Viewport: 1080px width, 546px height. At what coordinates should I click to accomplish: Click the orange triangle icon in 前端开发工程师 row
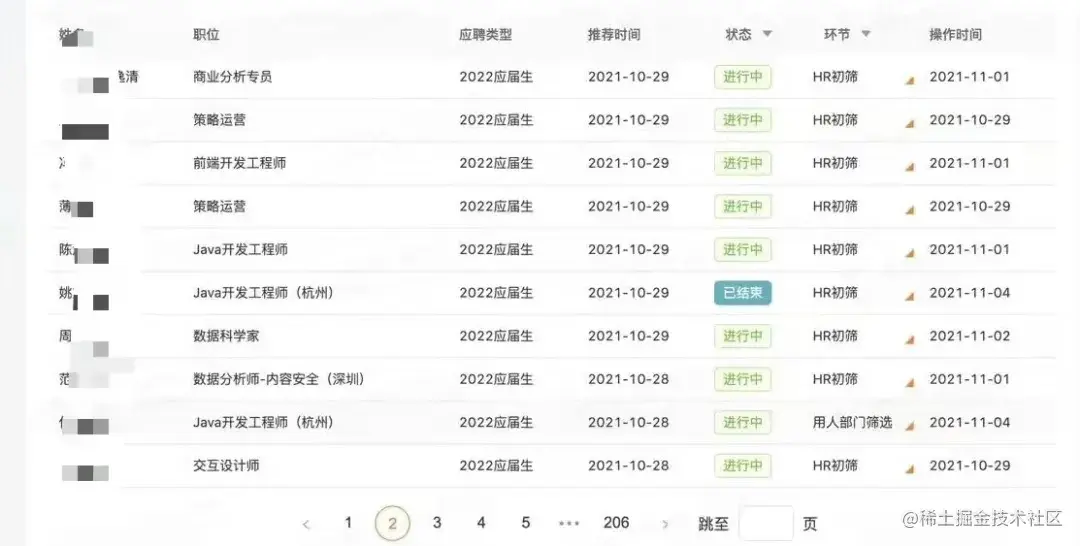pyautogui.click(x=909, y=167)
